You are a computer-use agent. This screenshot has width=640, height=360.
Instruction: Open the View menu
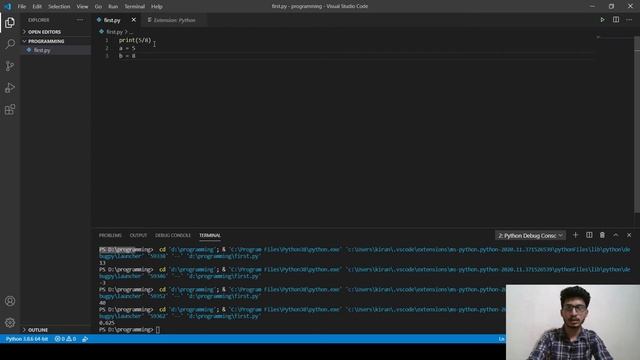click(x=82, y=7)
